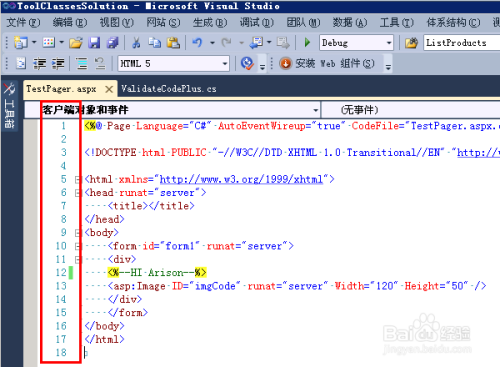The width and height of the screenshot is (500, 367).
Task: Click the Decrease Indent icon
Action: click(40, 63)
